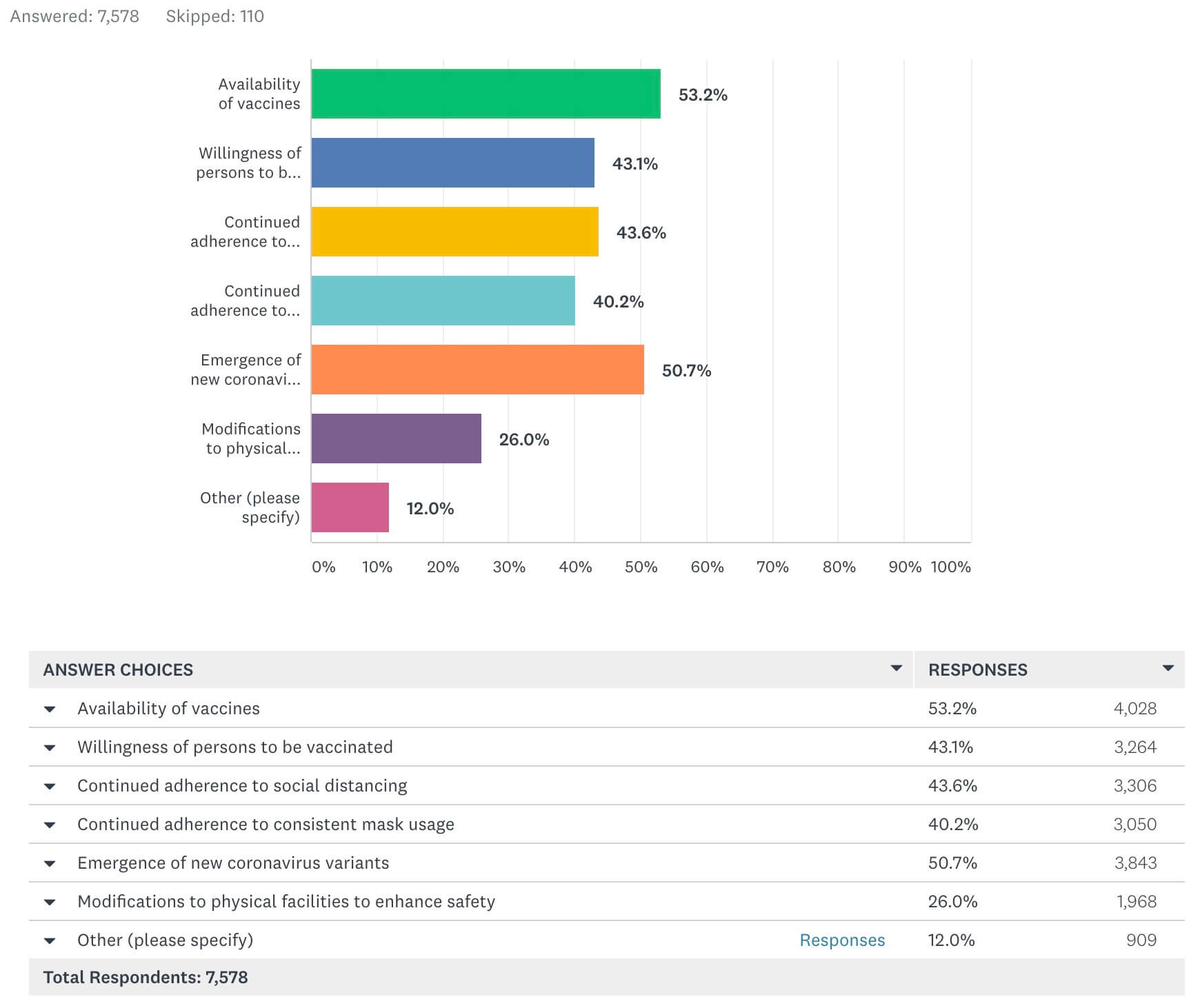The image size is (1200, 1008).
Task: Expand the Other (please specify) row arrow
Action: (50, 941)
